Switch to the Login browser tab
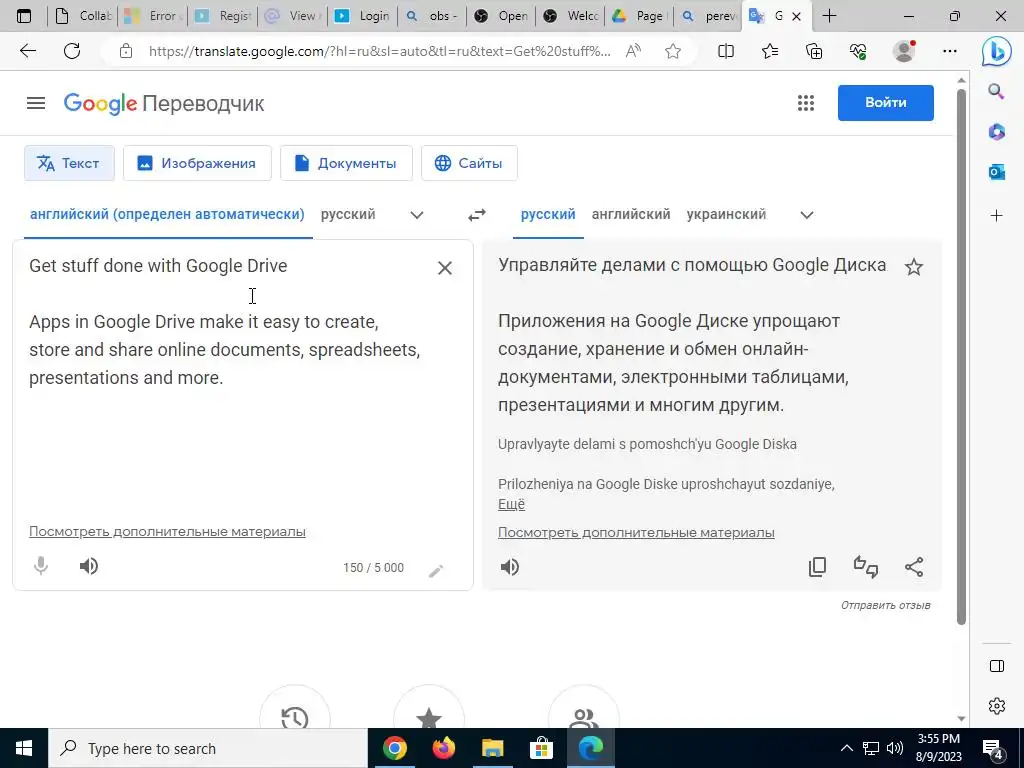 363,16
